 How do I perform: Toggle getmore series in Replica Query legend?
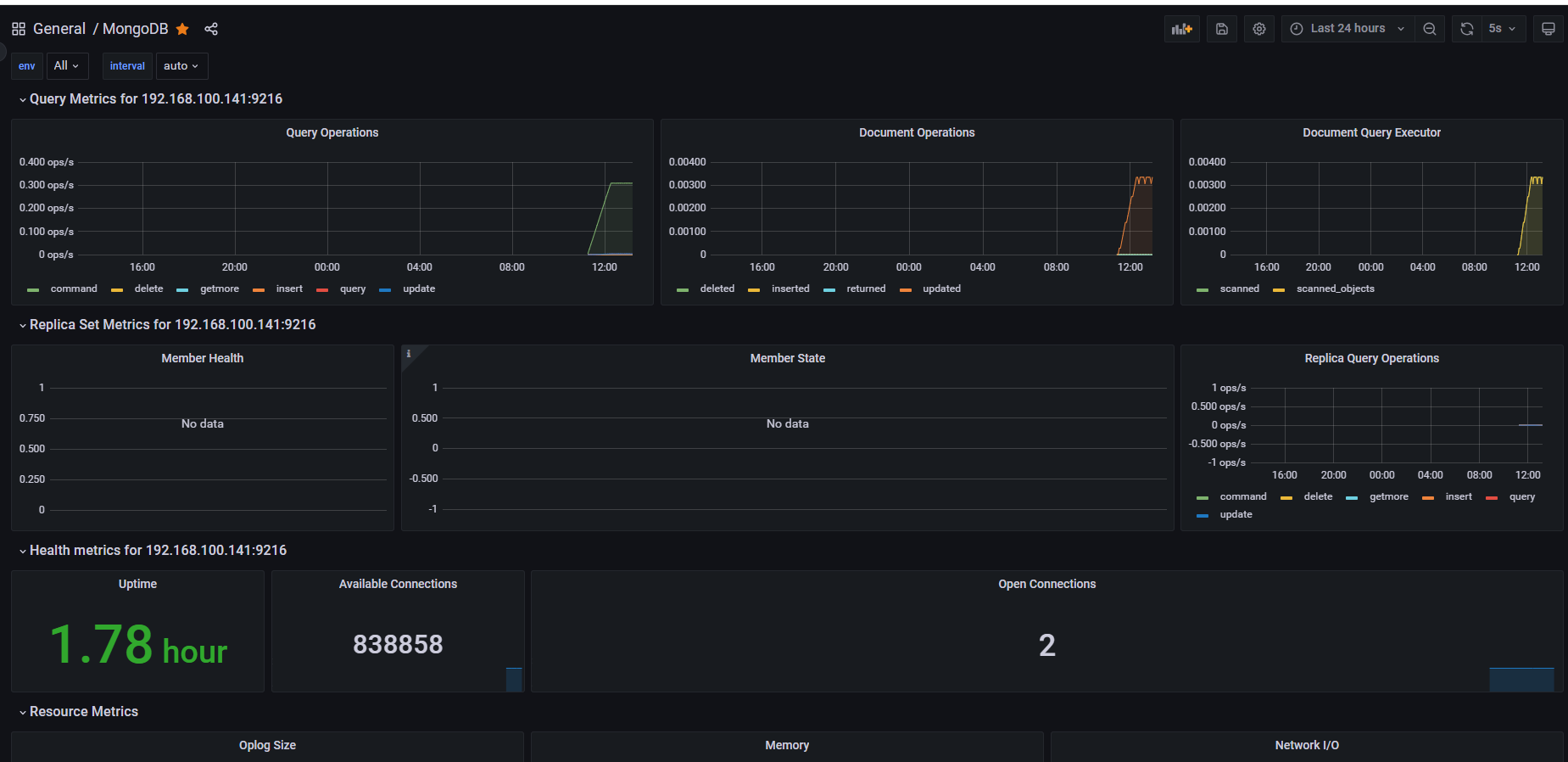tap(1388, 496)
